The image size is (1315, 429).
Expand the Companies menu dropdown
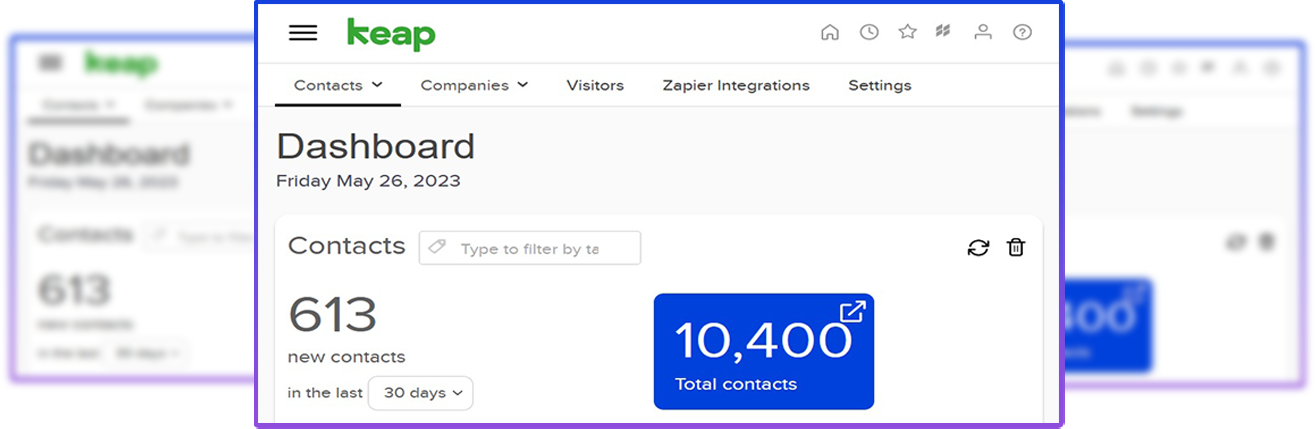[x=474, y=85]
